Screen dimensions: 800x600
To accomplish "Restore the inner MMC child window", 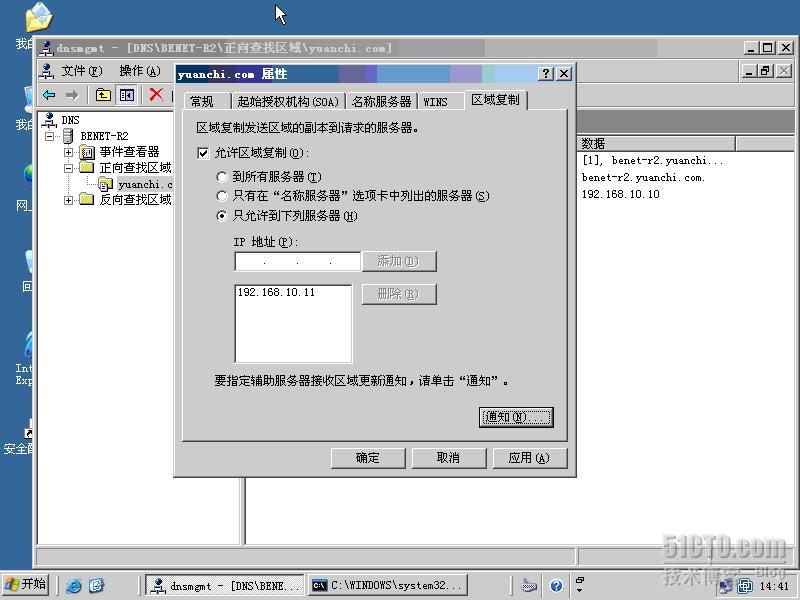I will click(765, 71).
